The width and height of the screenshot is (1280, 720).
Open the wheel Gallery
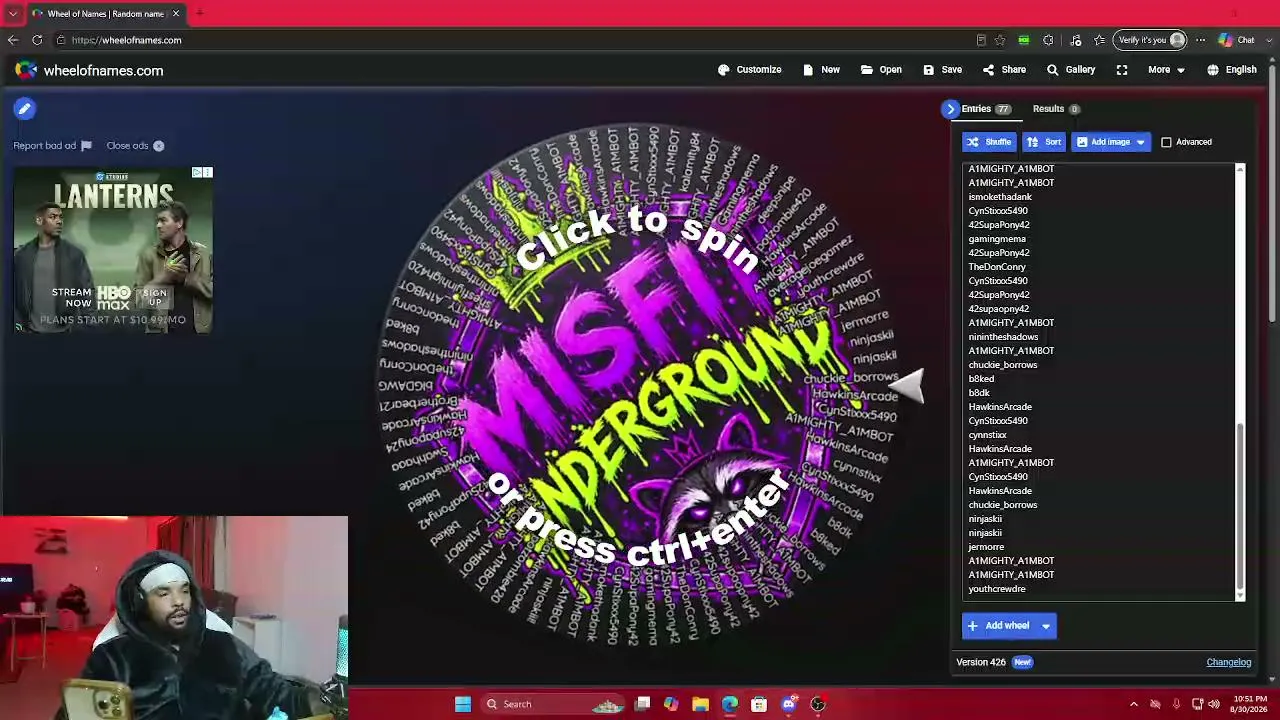tap(1070, 70)
